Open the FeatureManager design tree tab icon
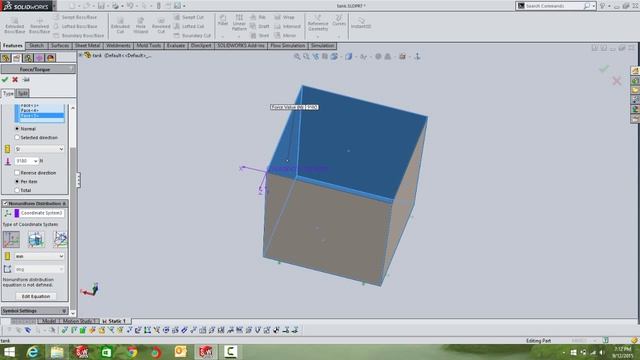This screenshot has width=640, height=360. click(6, 58)
